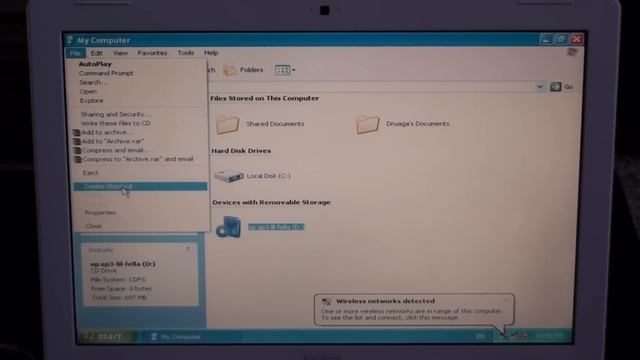The height and width of the screenshot is (360, 640).
Task: Click the wireless network tray icon
Action: 504,336
